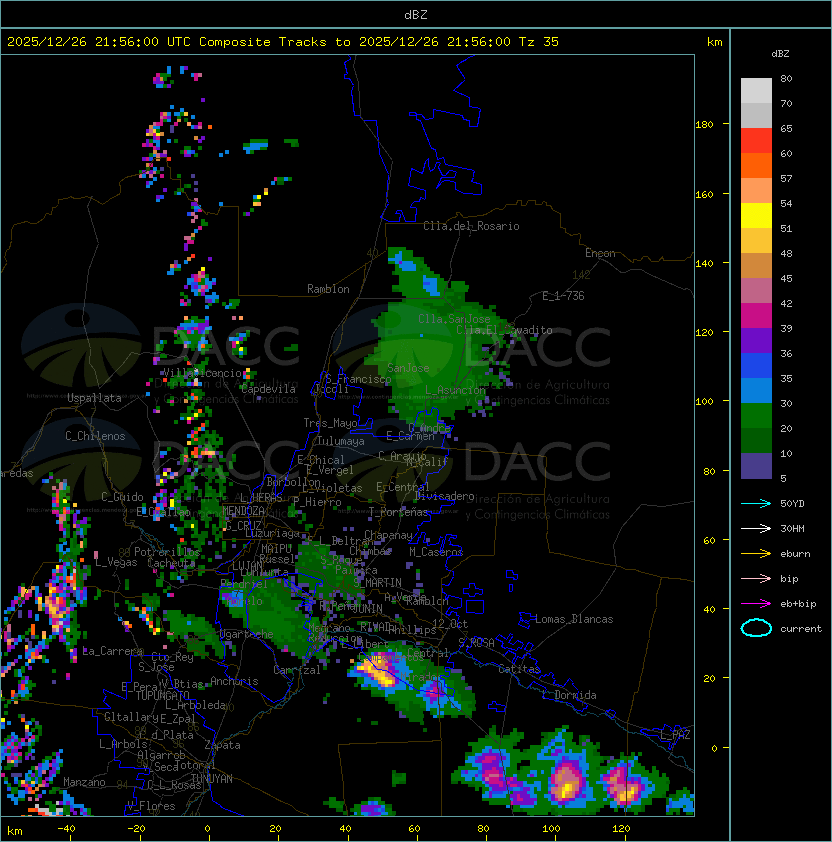The width and height of the screenshot is (832, 842).
Task: Click the '30HM' legend label
Action: [792, 529]
